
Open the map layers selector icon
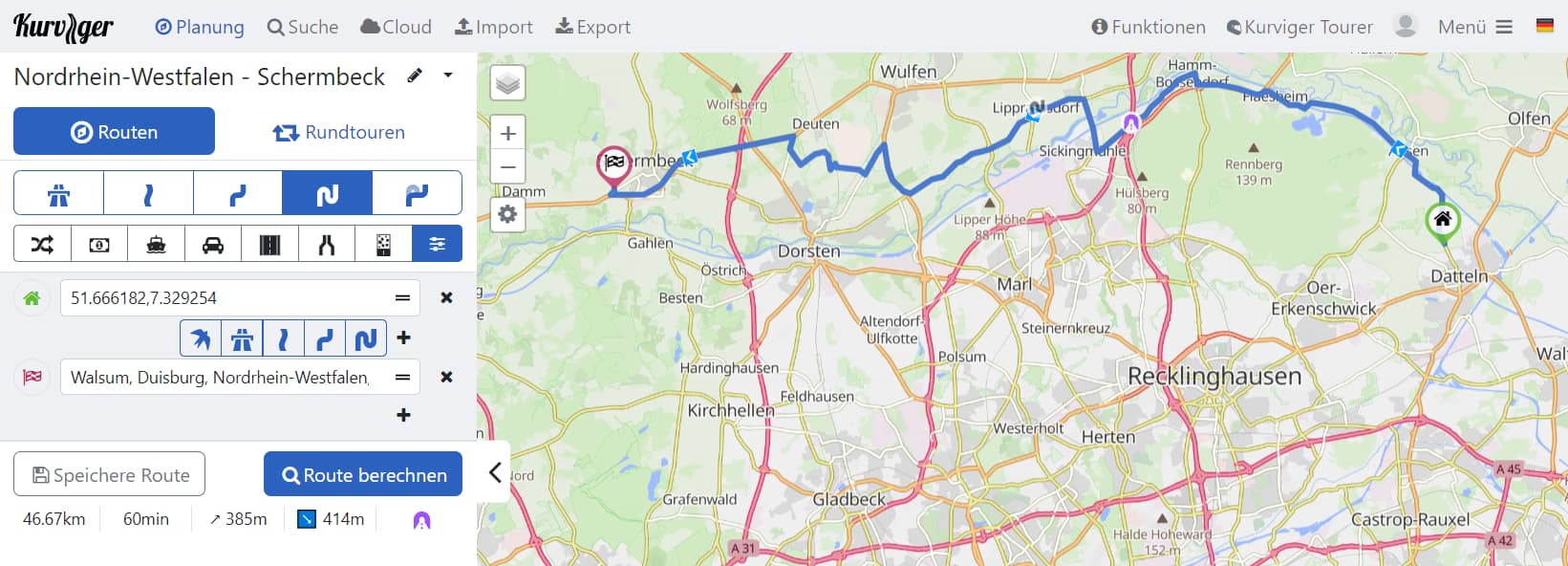(x=507, y=83)
